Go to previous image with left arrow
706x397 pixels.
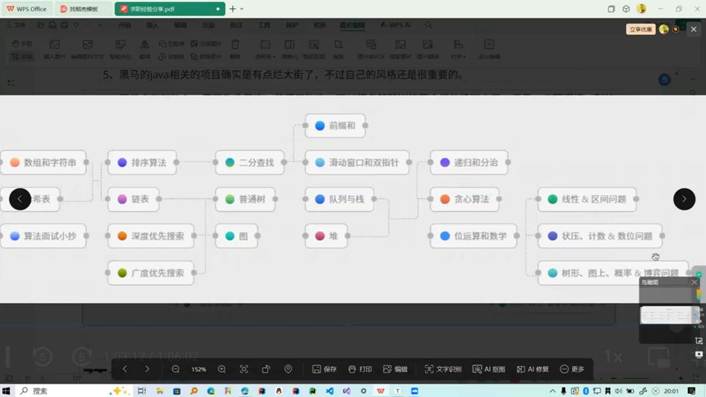[x=20, y=199]
